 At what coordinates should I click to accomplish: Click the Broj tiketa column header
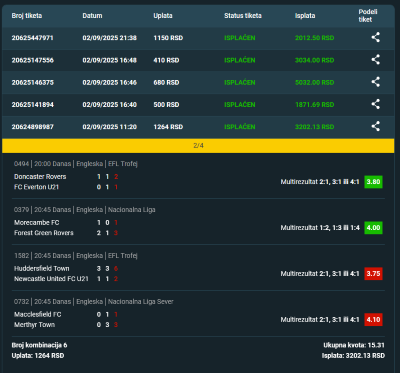coord(27,16)
